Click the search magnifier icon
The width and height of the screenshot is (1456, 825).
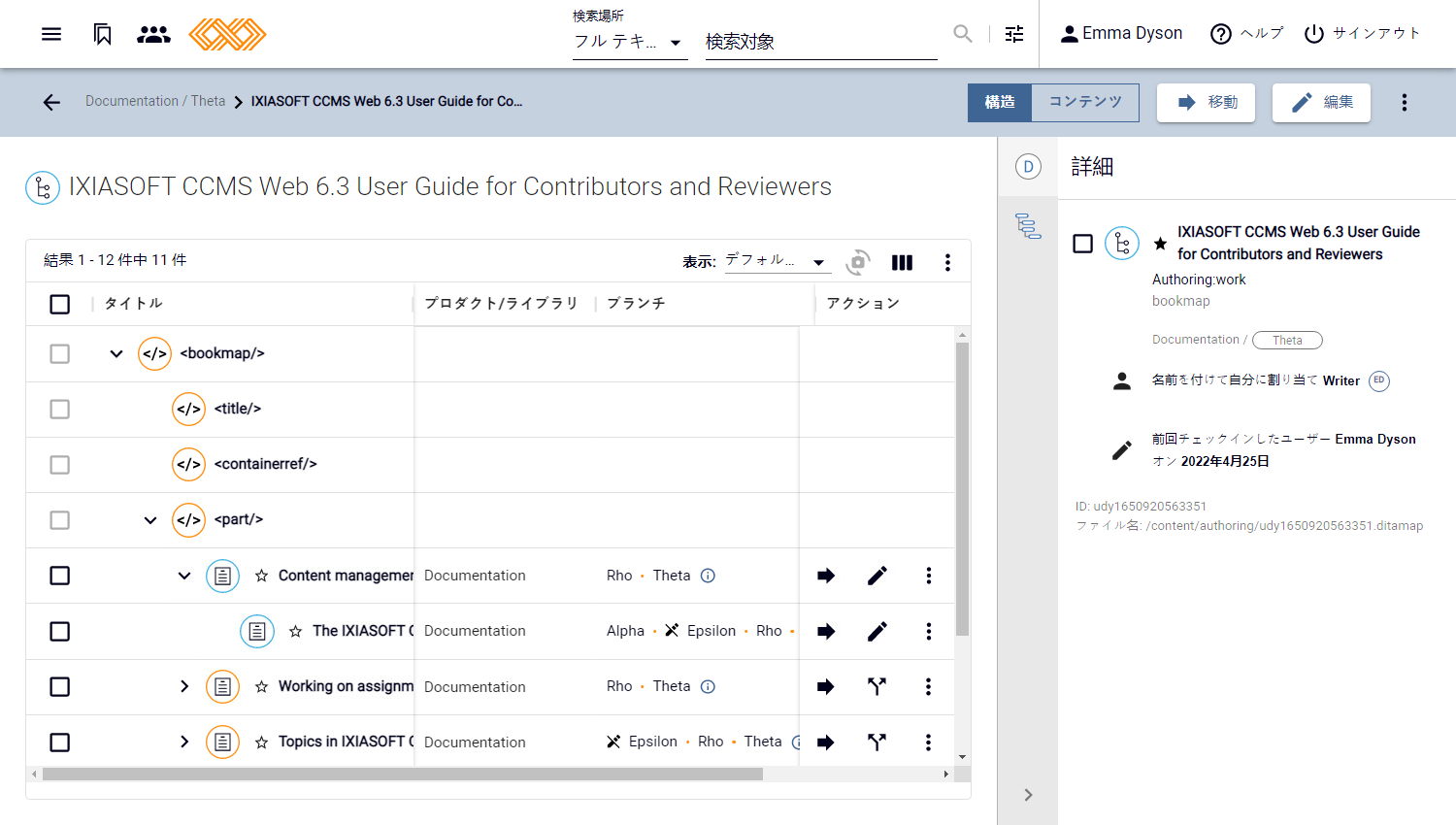[963, 34]
